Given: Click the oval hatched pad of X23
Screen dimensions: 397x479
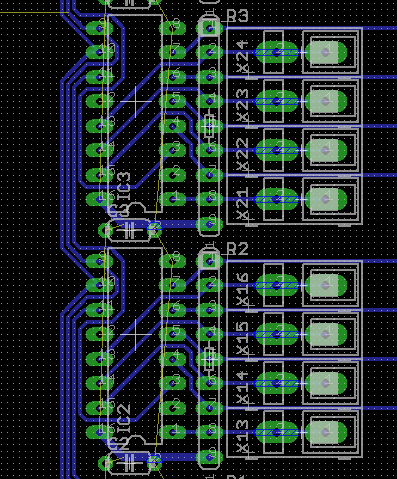Looking at the screenshot, I should point(276,101).
